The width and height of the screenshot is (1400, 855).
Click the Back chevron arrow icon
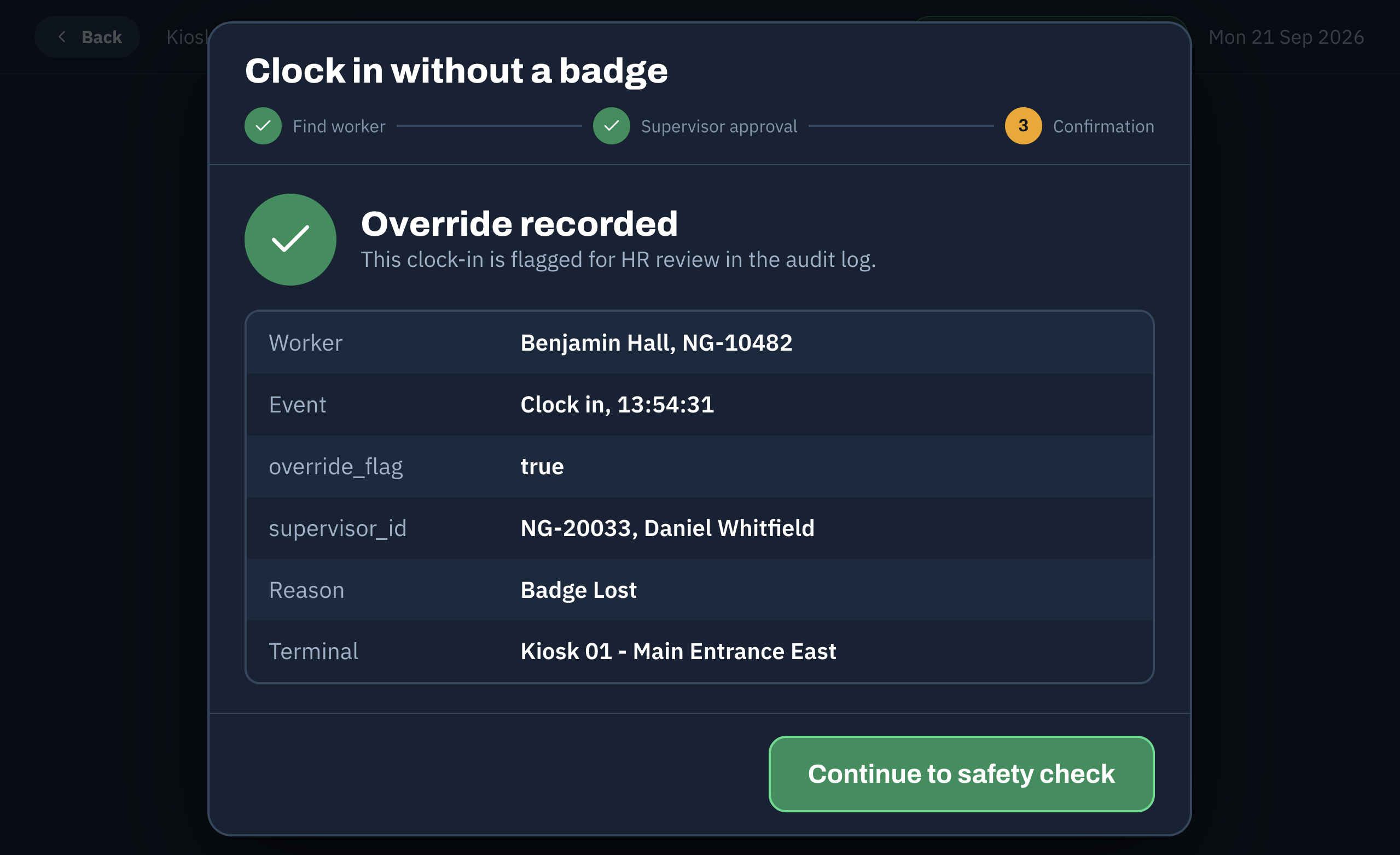pyautogui.click(x=62, y=37)
